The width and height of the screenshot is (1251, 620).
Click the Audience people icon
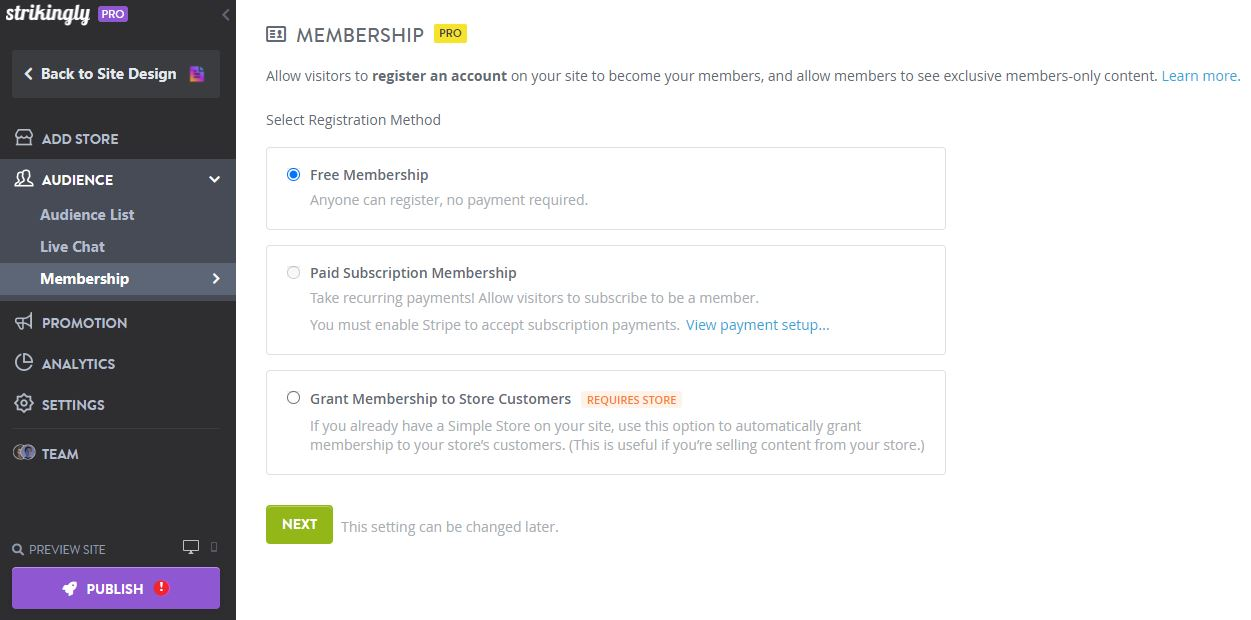(23, 179)
